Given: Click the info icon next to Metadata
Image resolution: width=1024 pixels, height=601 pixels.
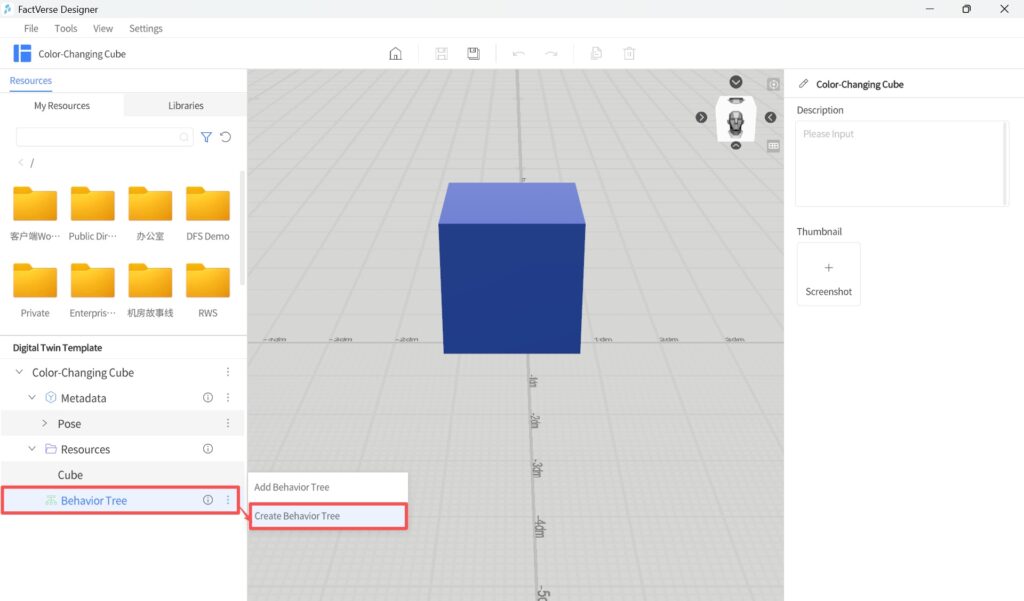Looking at the screenshot, I should [x=207, y=397].
